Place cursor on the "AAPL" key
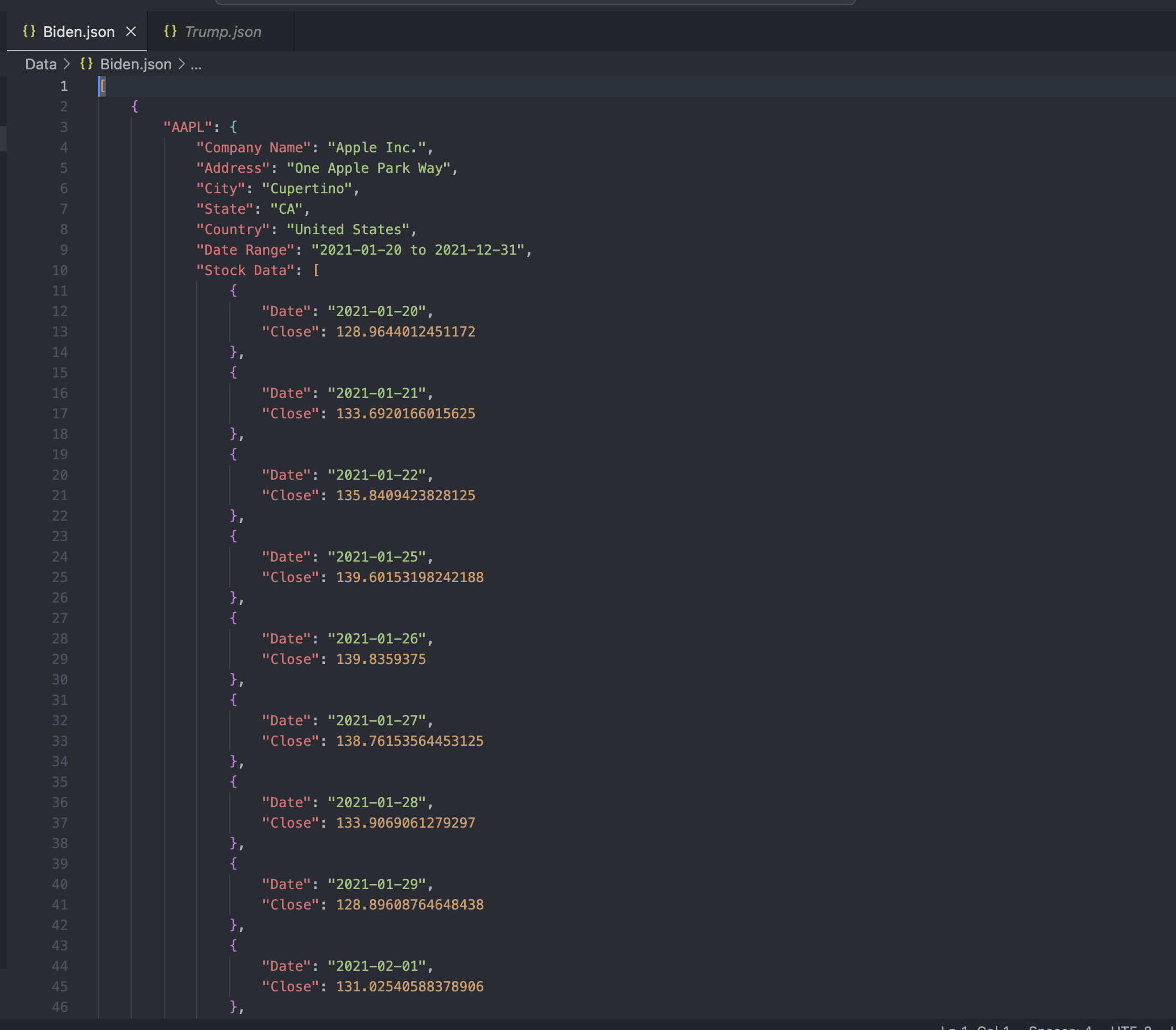Image resolution: width=1176 pixels, height=1030 pixels. [x=189, y=127]
